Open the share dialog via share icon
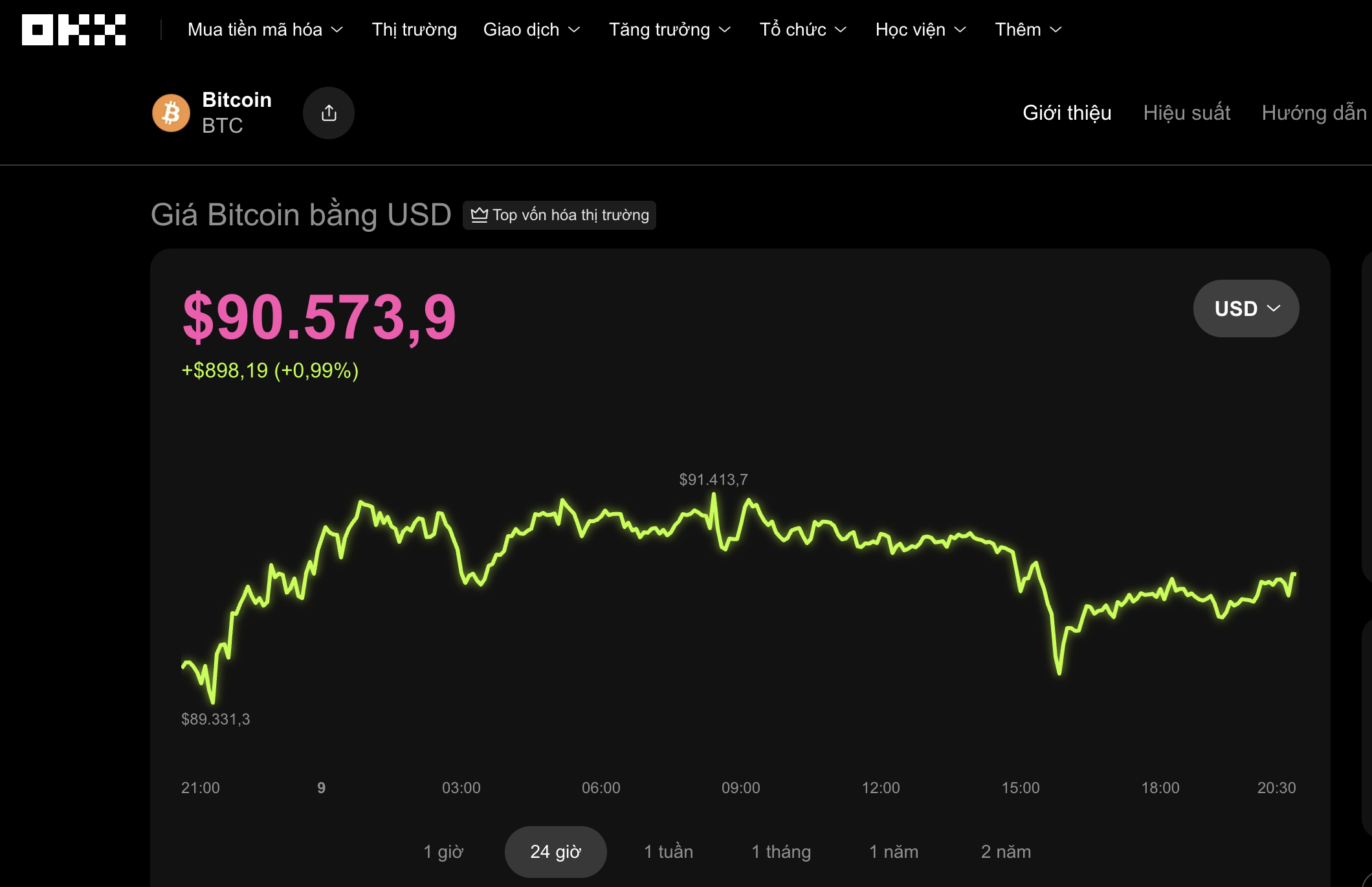The image size is (1372, 887). tap(329, 112)
